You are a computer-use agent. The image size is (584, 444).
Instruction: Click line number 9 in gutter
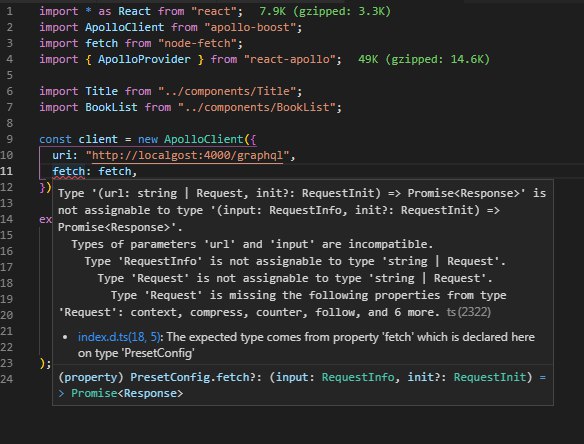[x=9, y=139]
